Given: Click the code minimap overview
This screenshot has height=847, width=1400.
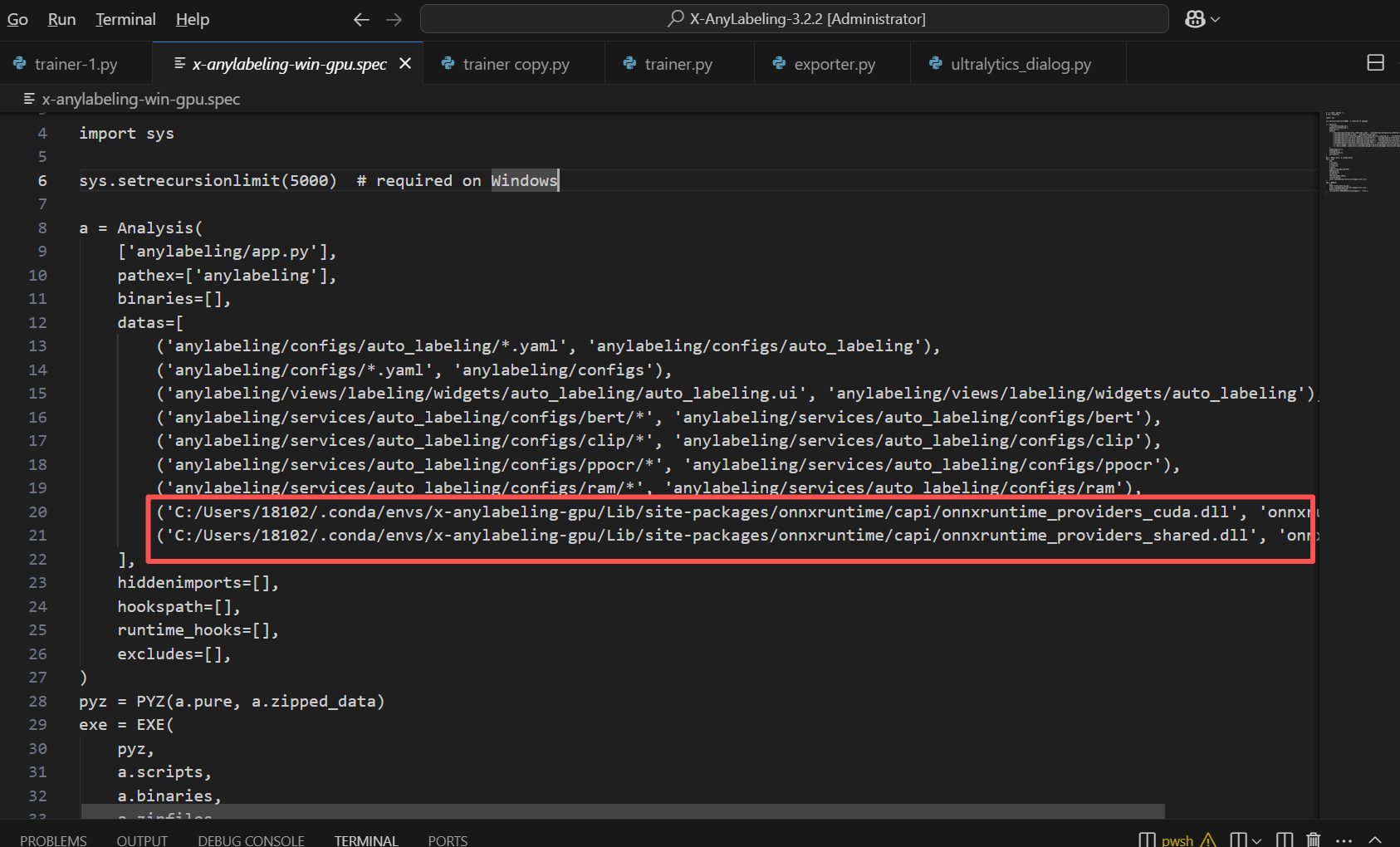Looking at the screenshot, I should tap(1362, 152).
